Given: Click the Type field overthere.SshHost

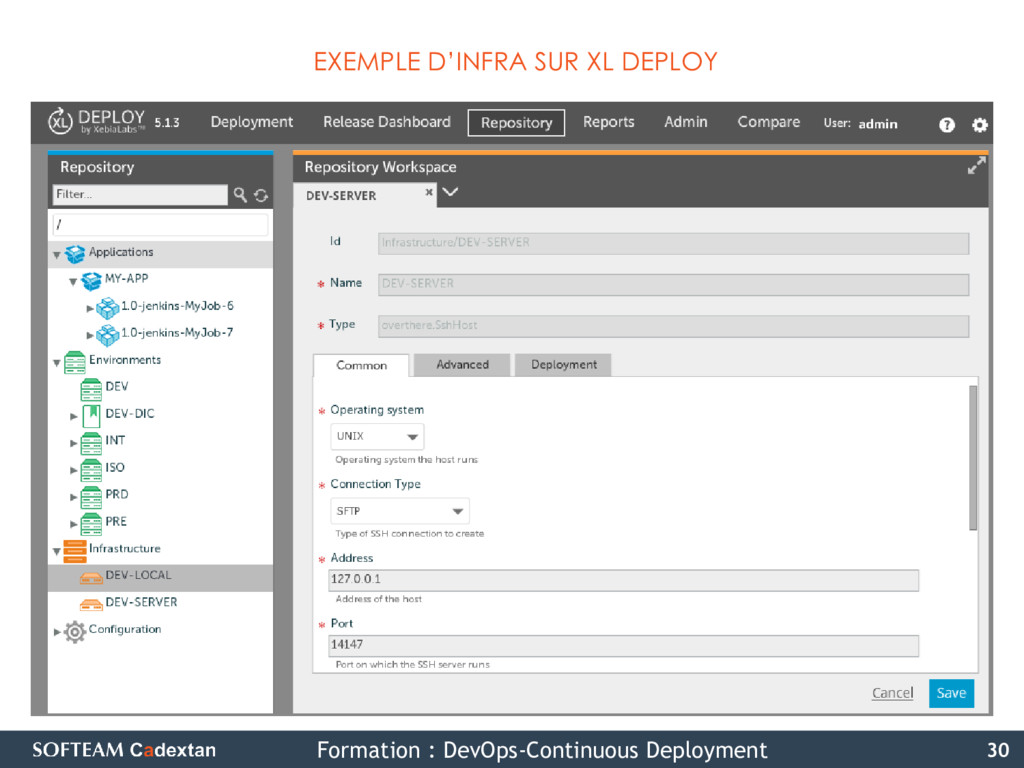Looking at the screenshot, I should [x=673, y=326].
